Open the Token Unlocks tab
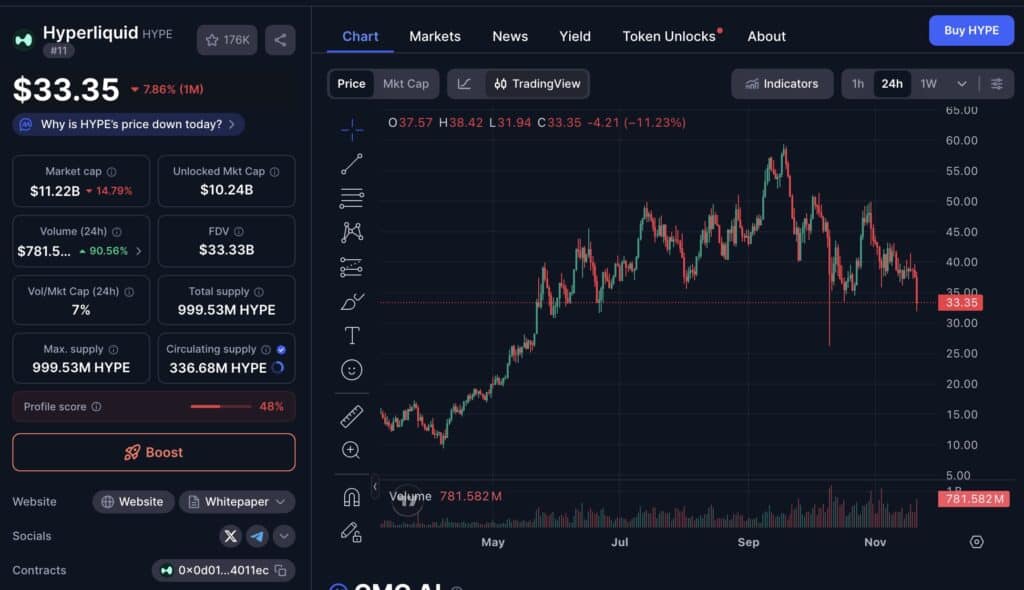1024x590 pixels. 669,37
